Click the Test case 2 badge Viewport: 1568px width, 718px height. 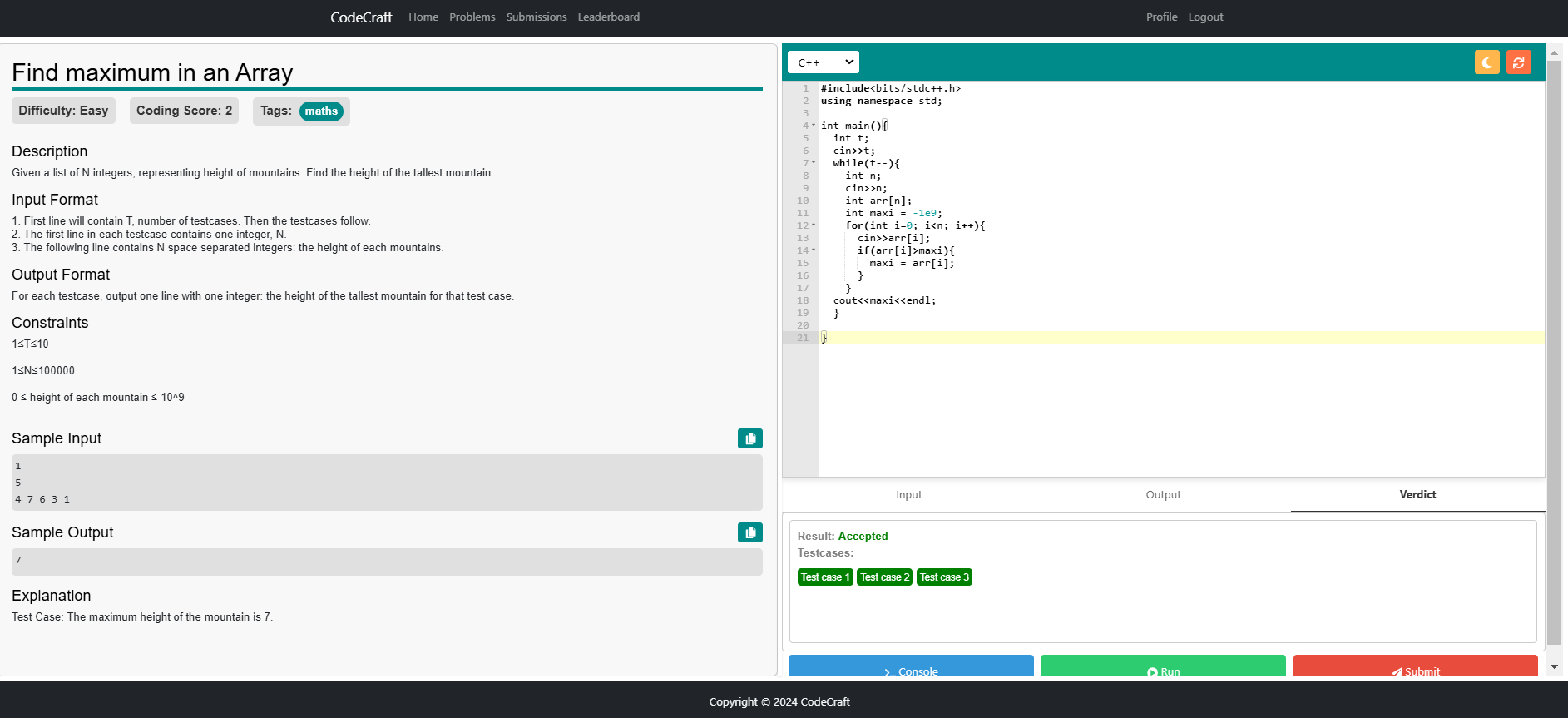885,577
